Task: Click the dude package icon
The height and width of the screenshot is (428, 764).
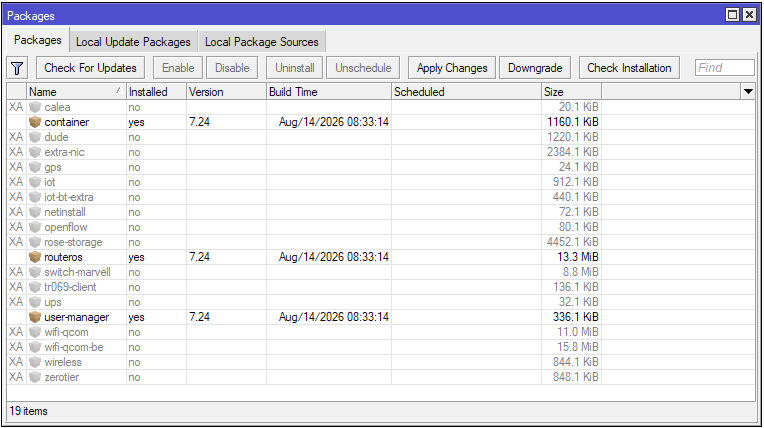Action: 35,137
